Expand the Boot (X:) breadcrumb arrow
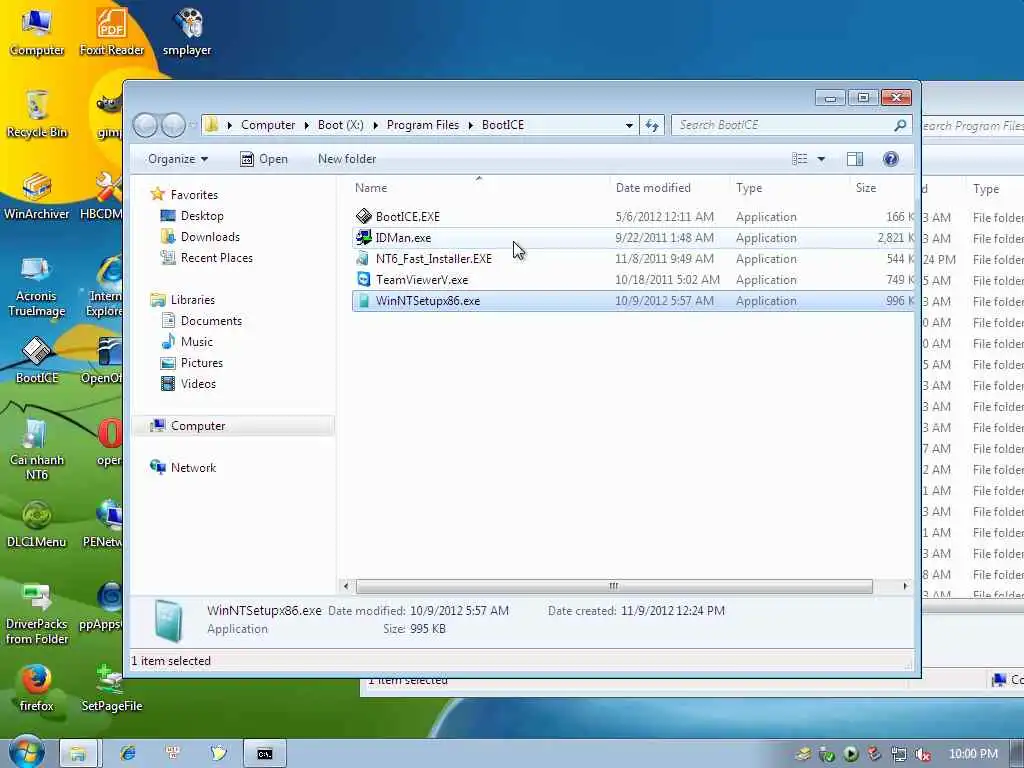The image size is (1024, 768). (376, 125)
